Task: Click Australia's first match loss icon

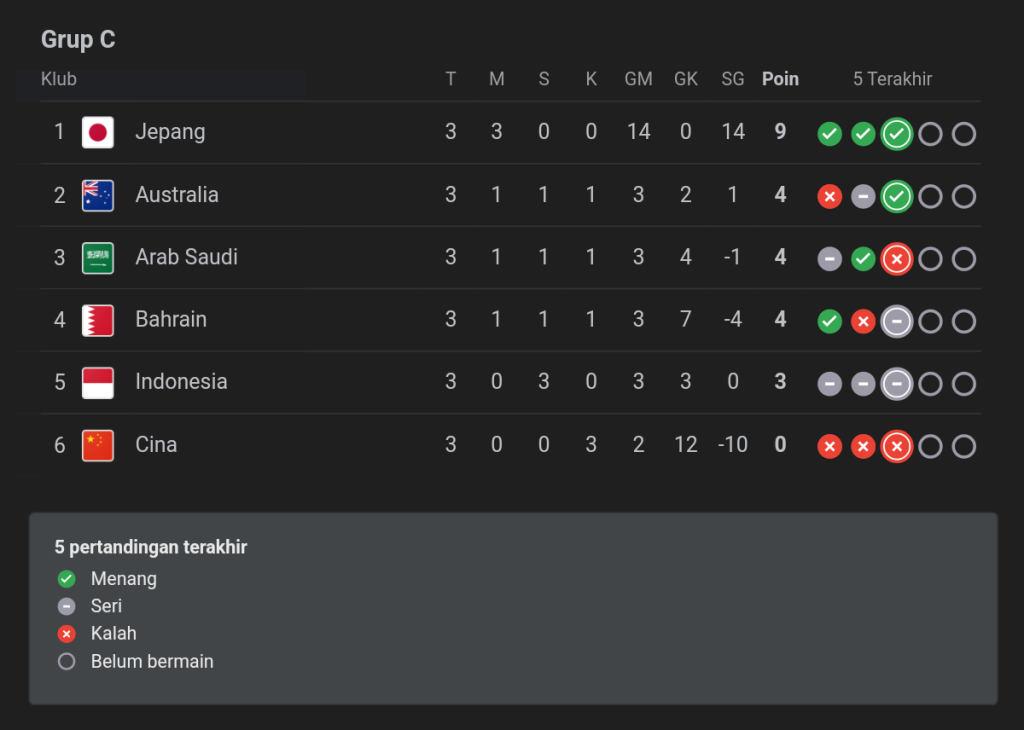Action: [829, 197]
